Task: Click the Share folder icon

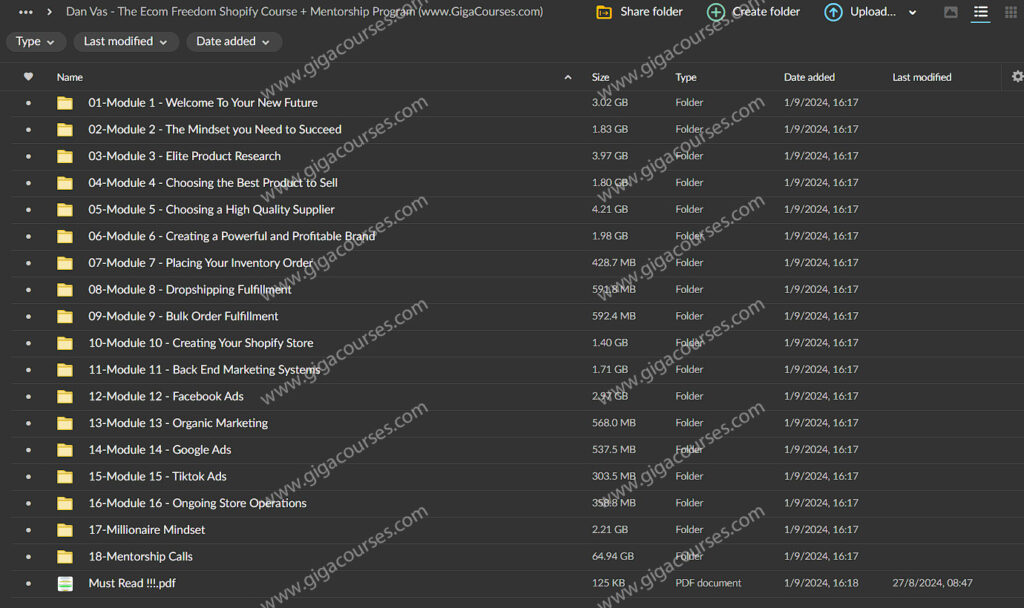Action: 604,12
